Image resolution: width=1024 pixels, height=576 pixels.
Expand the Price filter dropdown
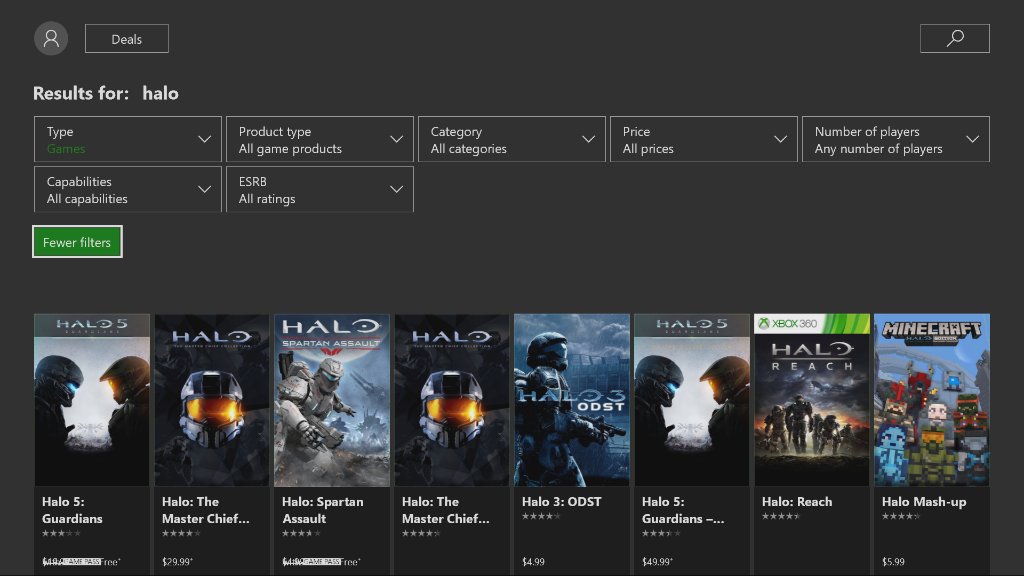coord(703,139)
